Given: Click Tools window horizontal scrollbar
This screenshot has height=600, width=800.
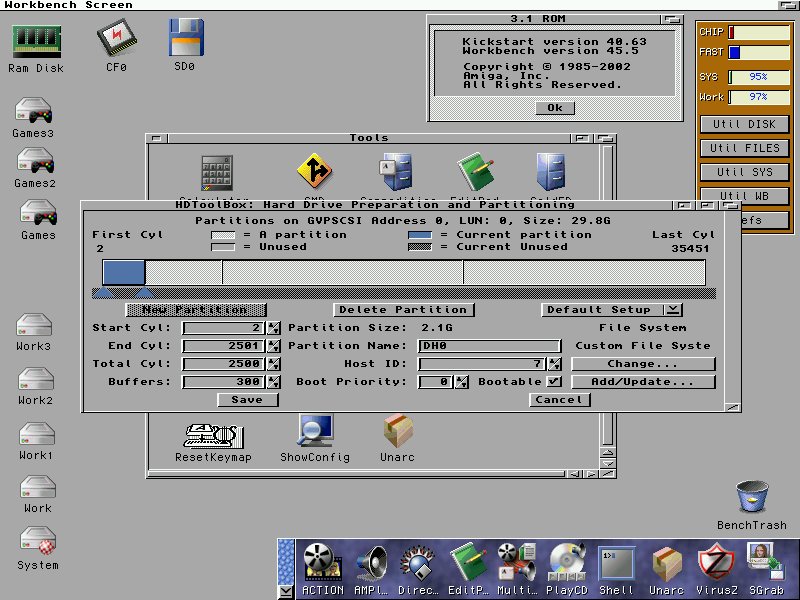Looking at the screenshot, I should [356, 474].
